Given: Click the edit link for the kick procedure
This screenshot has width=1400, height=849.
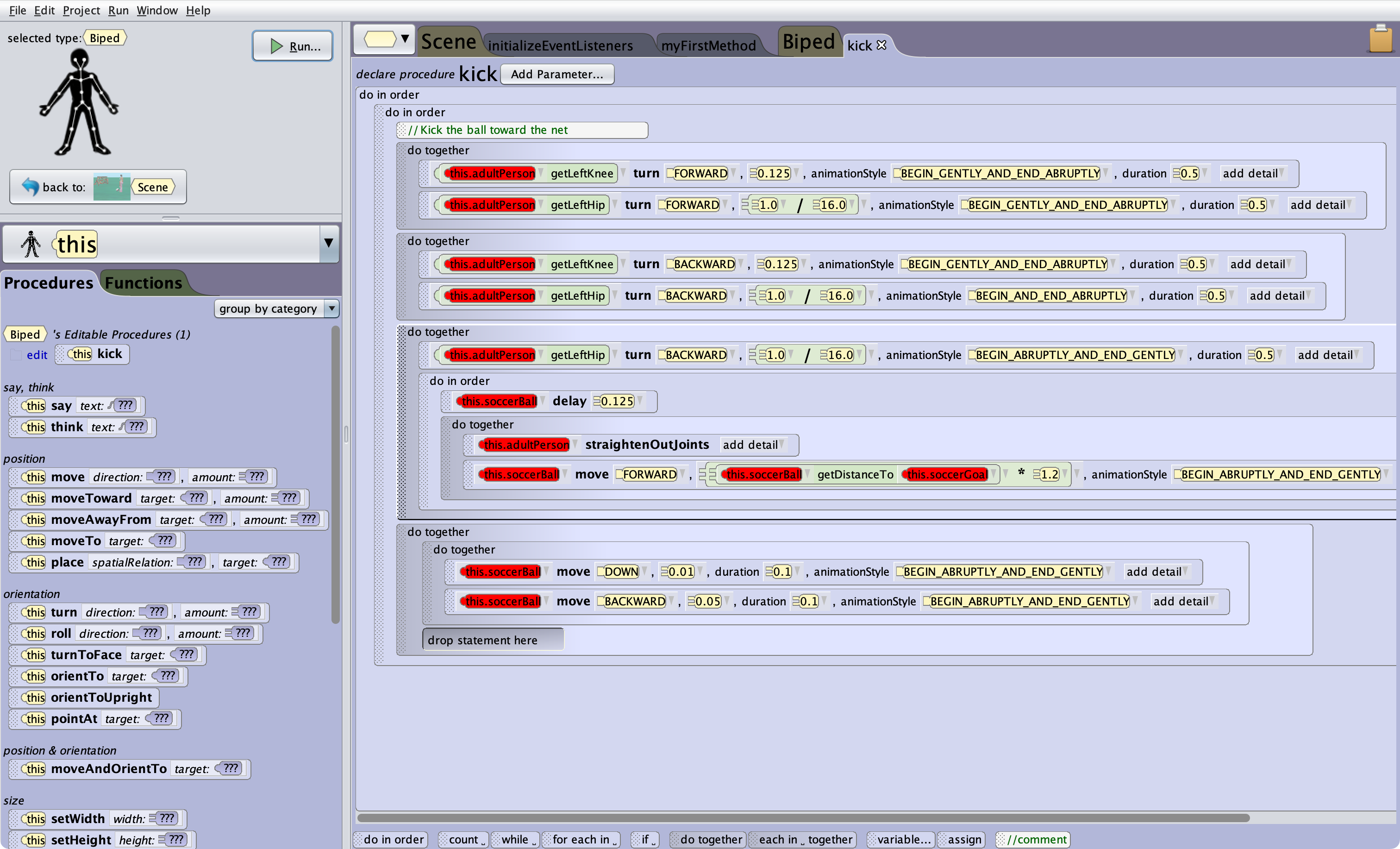Looking at the screenshot, I should point(37,355).
